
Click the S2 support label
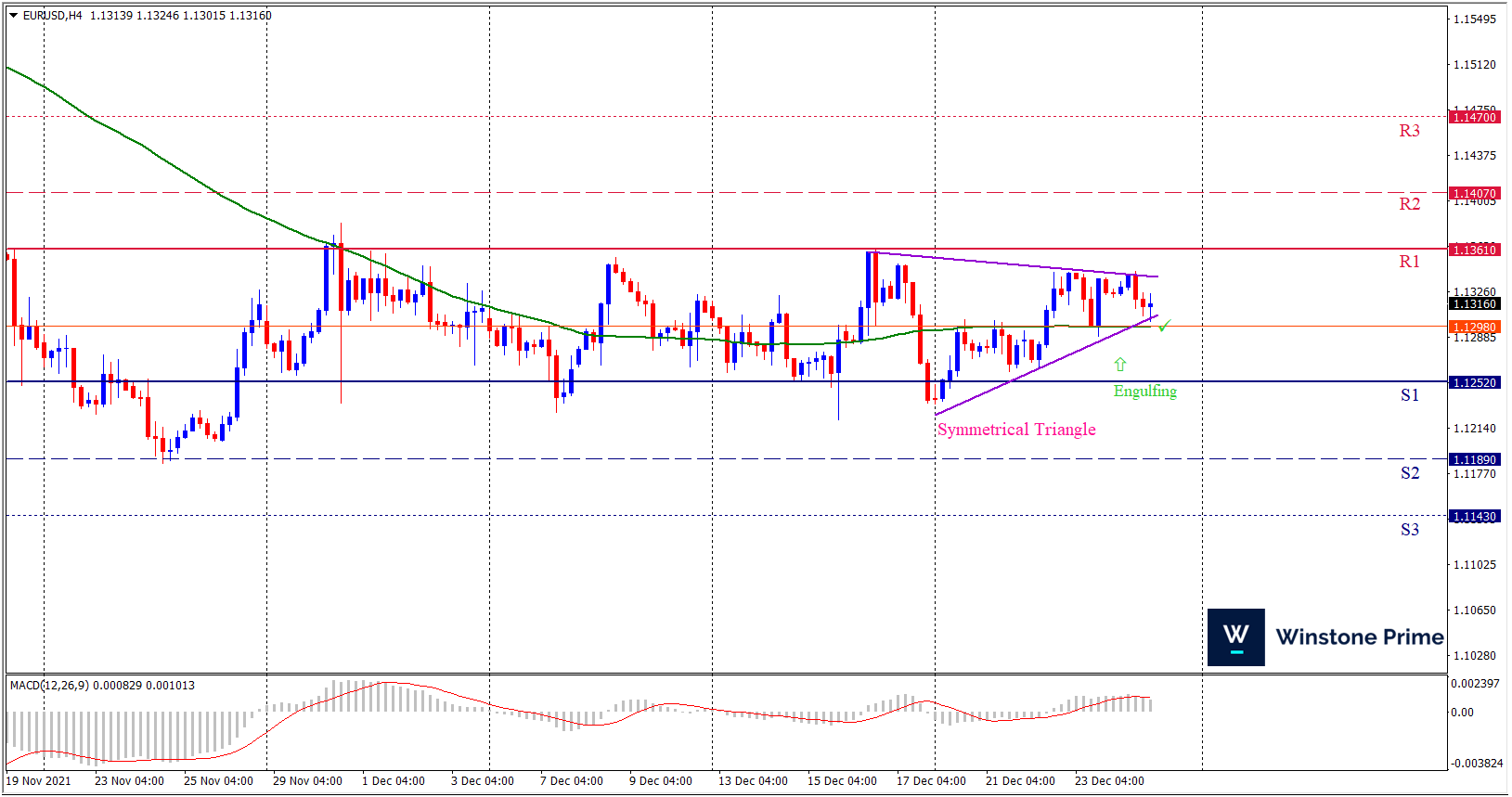coord(1409,473)
